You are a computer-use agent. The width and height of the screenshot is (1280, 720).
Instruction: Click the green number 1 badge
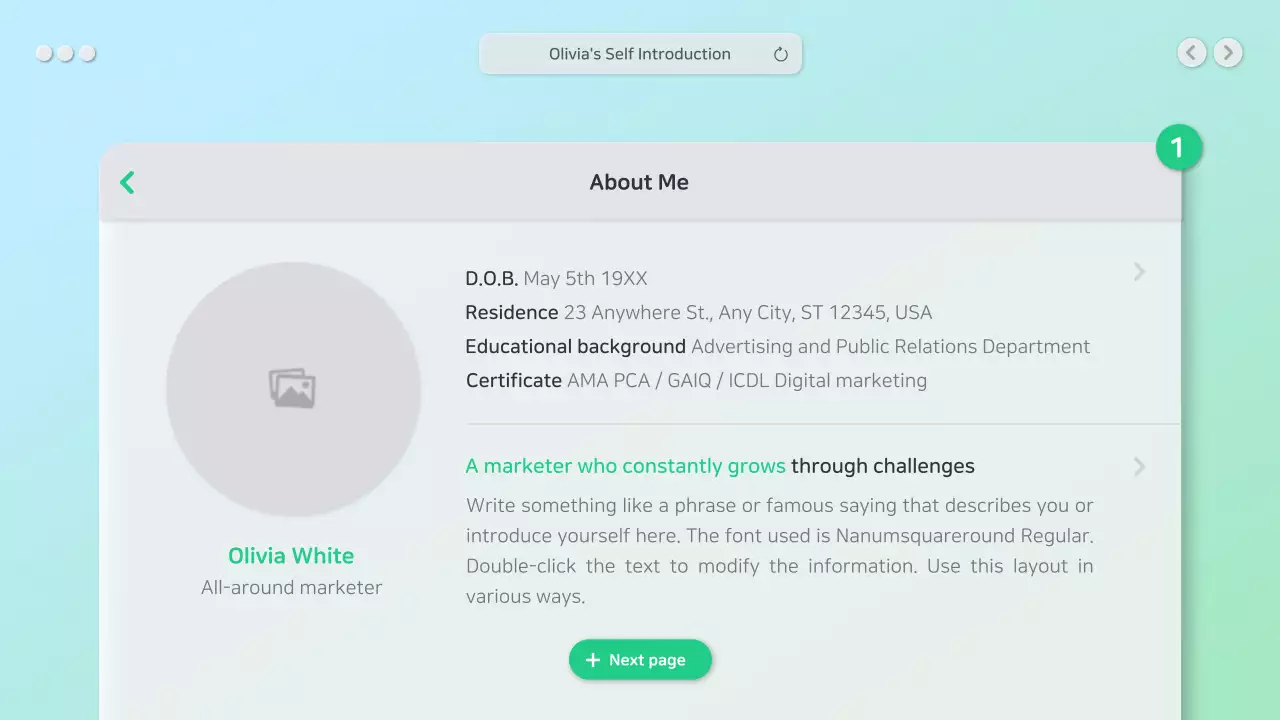[x=1178, y=148]
